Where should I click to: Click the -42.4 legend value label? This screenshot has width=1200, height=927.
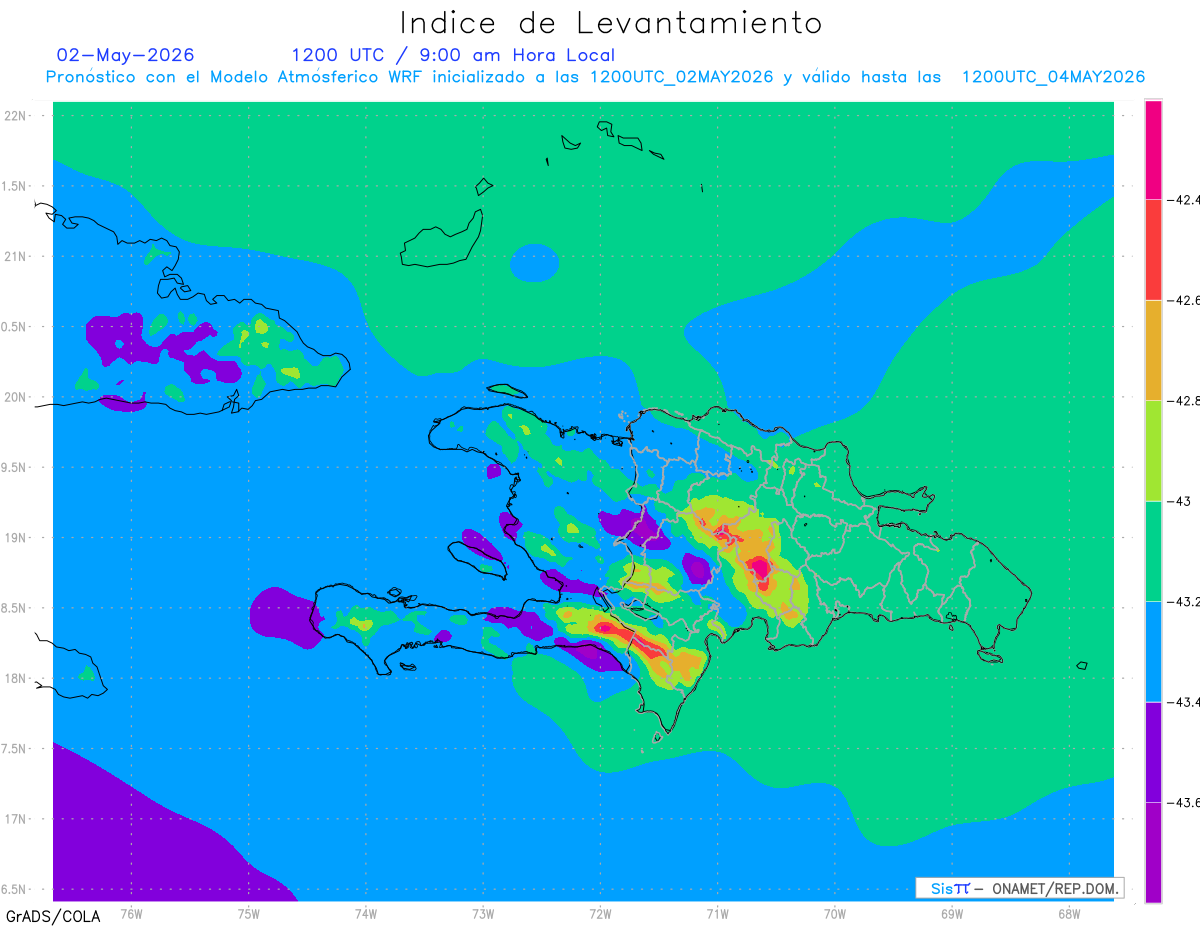[1184, 200]
